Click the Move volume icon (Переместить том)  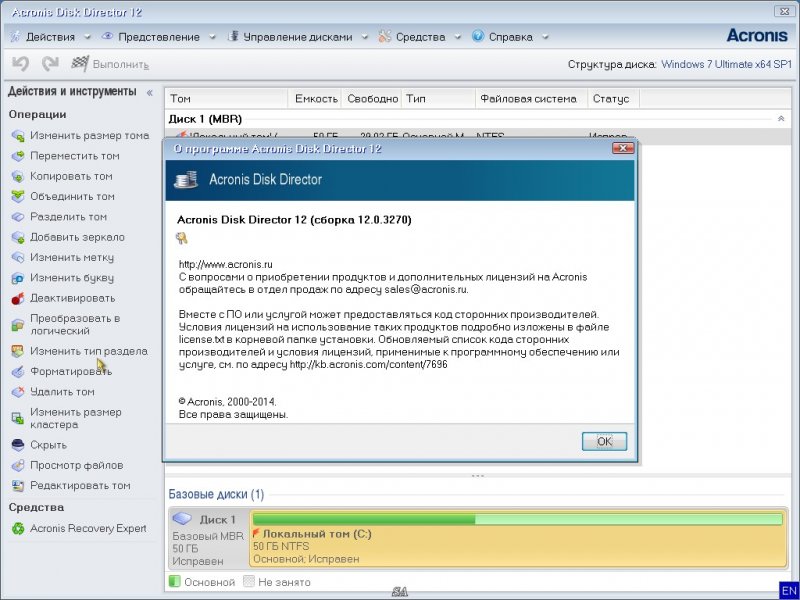coord(18,156)
